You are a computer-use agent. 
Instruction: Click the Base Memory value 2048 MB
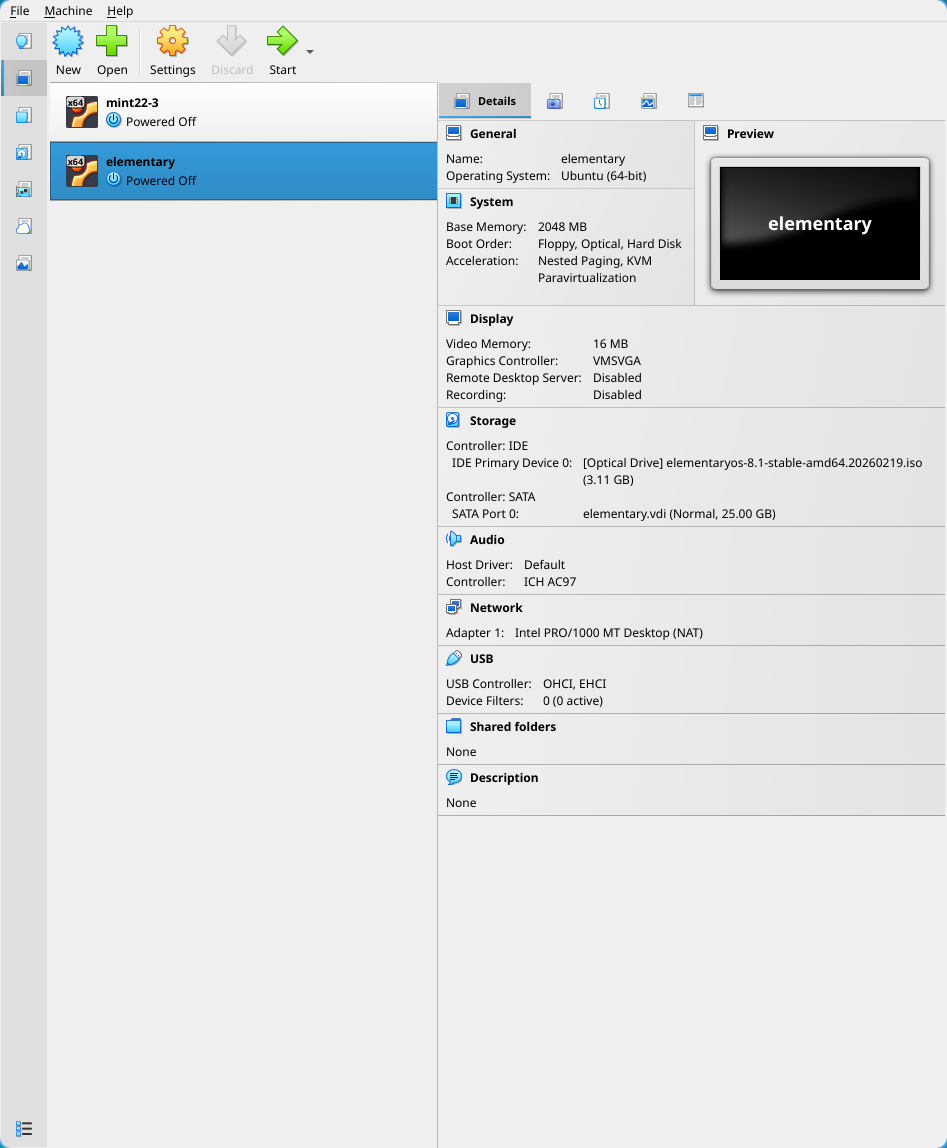pos(562,227)
